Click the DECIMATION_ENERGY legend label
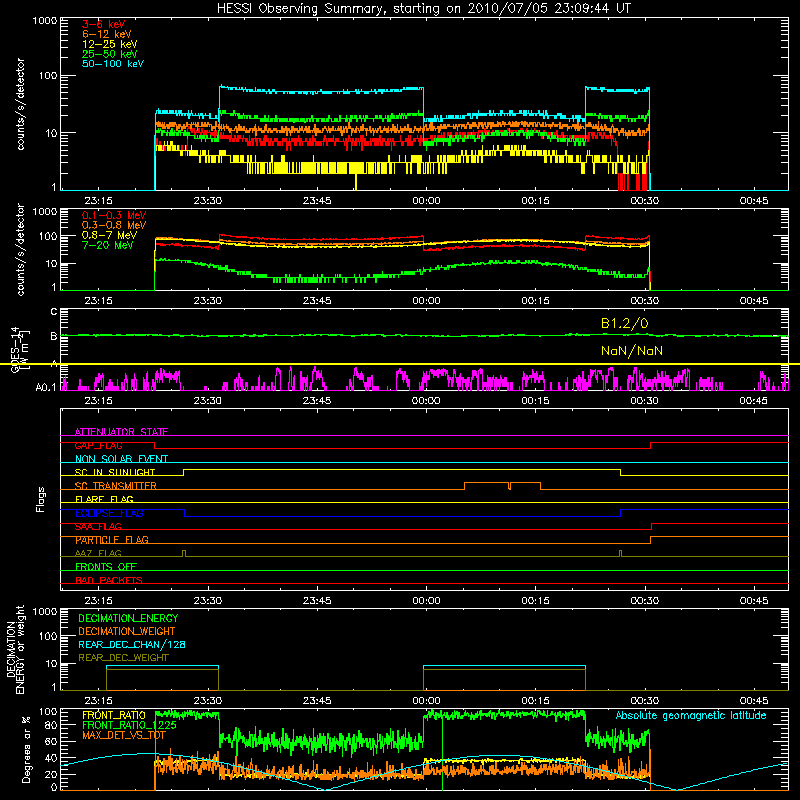This screenshot has width=800, height=800. pos(128,618)
